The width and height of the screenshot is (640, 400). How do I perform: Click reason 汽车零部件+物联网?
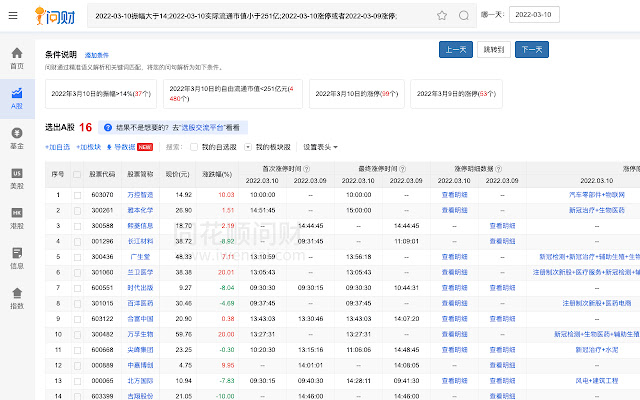click(597, 195)
